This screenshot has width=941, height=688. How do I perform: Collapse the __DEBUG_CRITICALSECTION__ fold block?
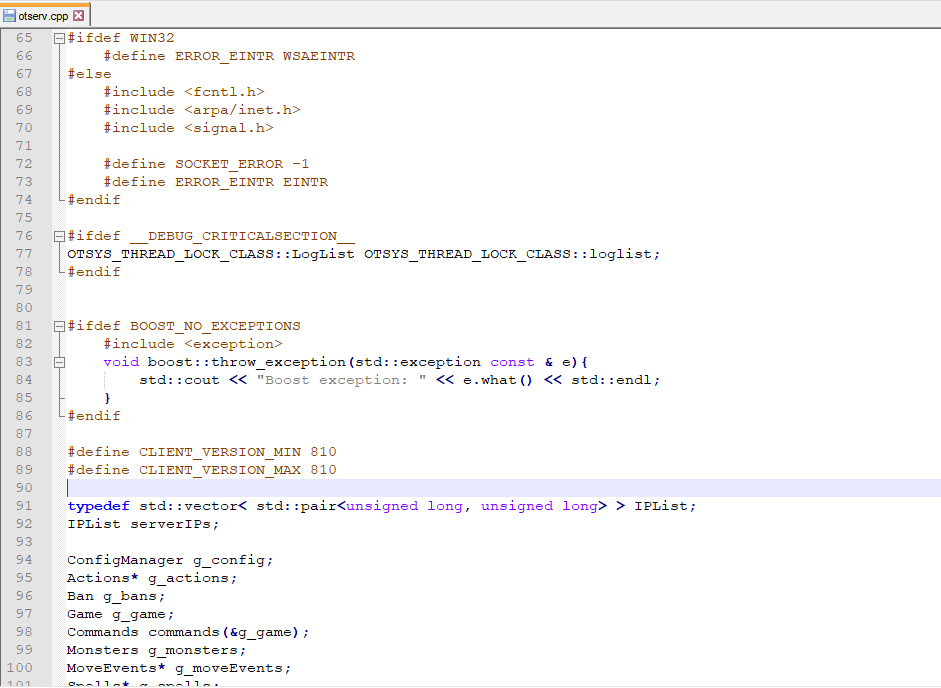[x=59, y=237]
